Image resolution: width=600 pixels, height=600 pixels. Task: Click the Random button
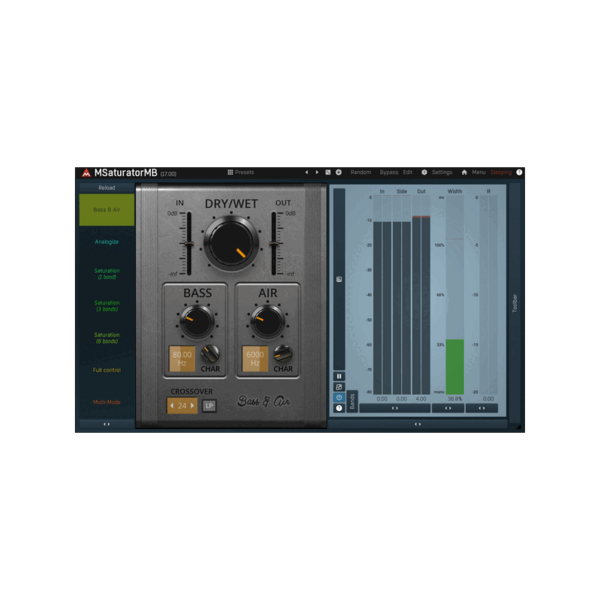[360, 173]
